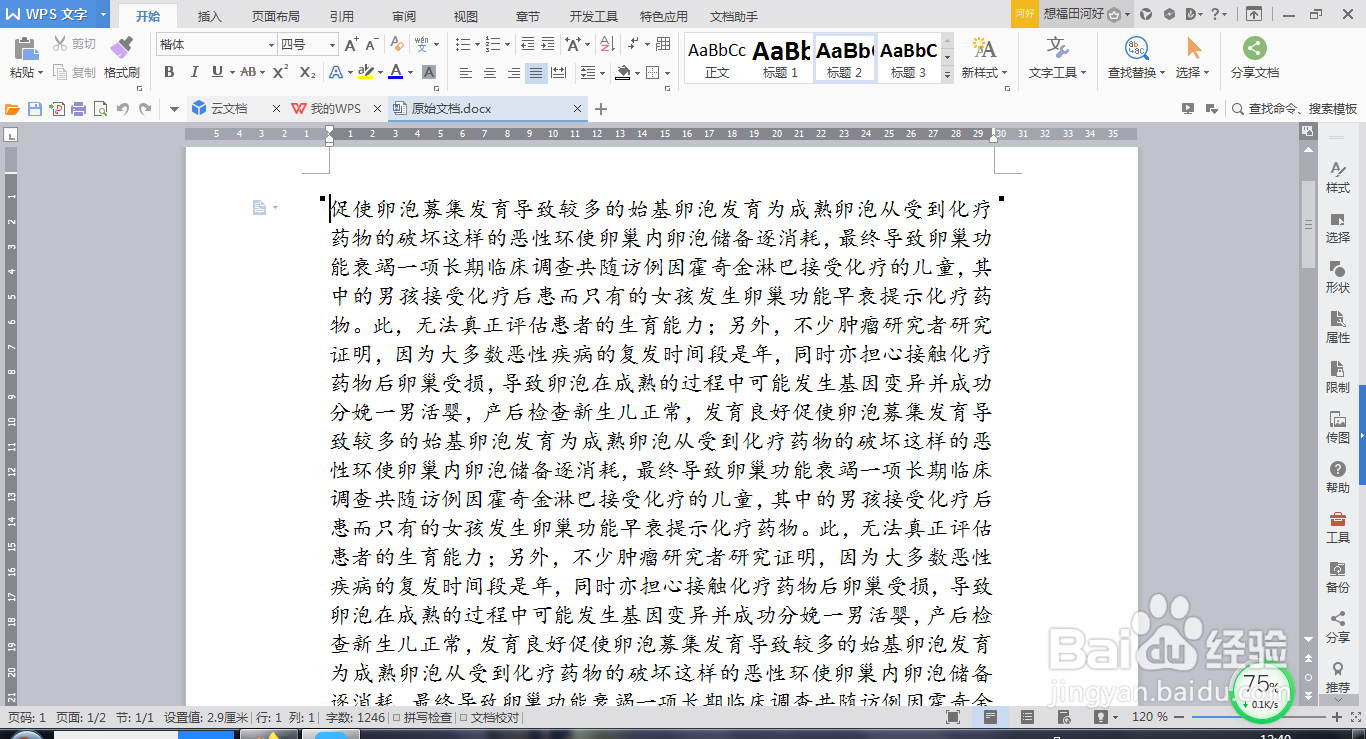Open the bullet list dropdown arrow
Image resolution: width=1366 pixels, height=739 pixels.
click(x=476, y=44)
